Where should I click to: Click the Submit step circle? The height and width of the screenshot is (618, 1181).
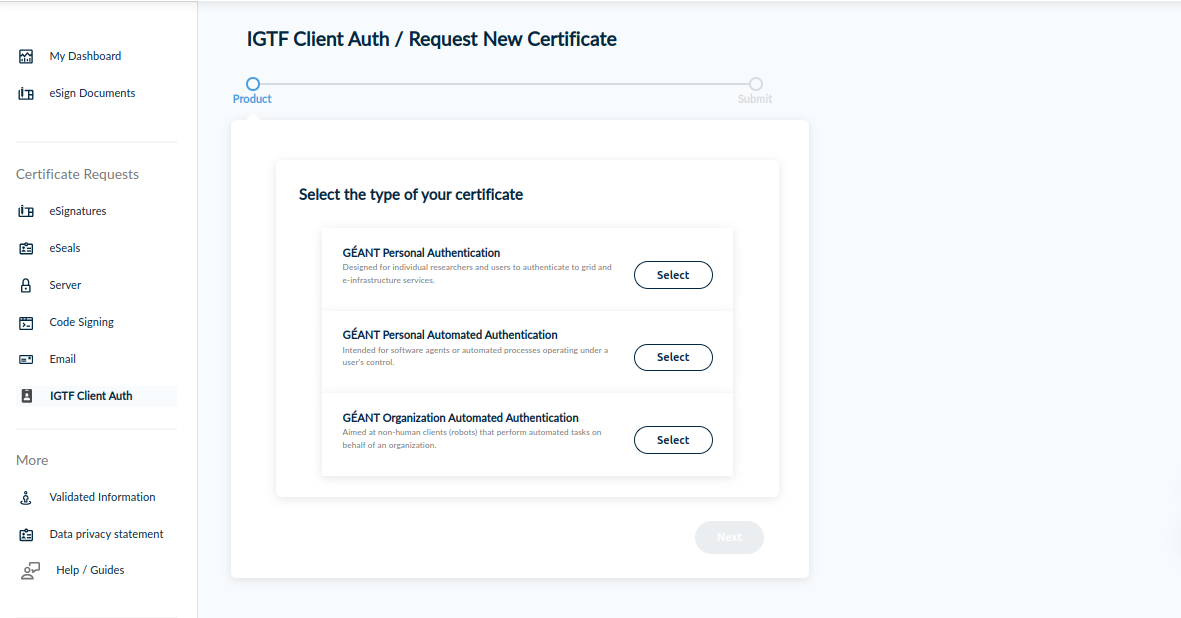click(x=756, y=84)
